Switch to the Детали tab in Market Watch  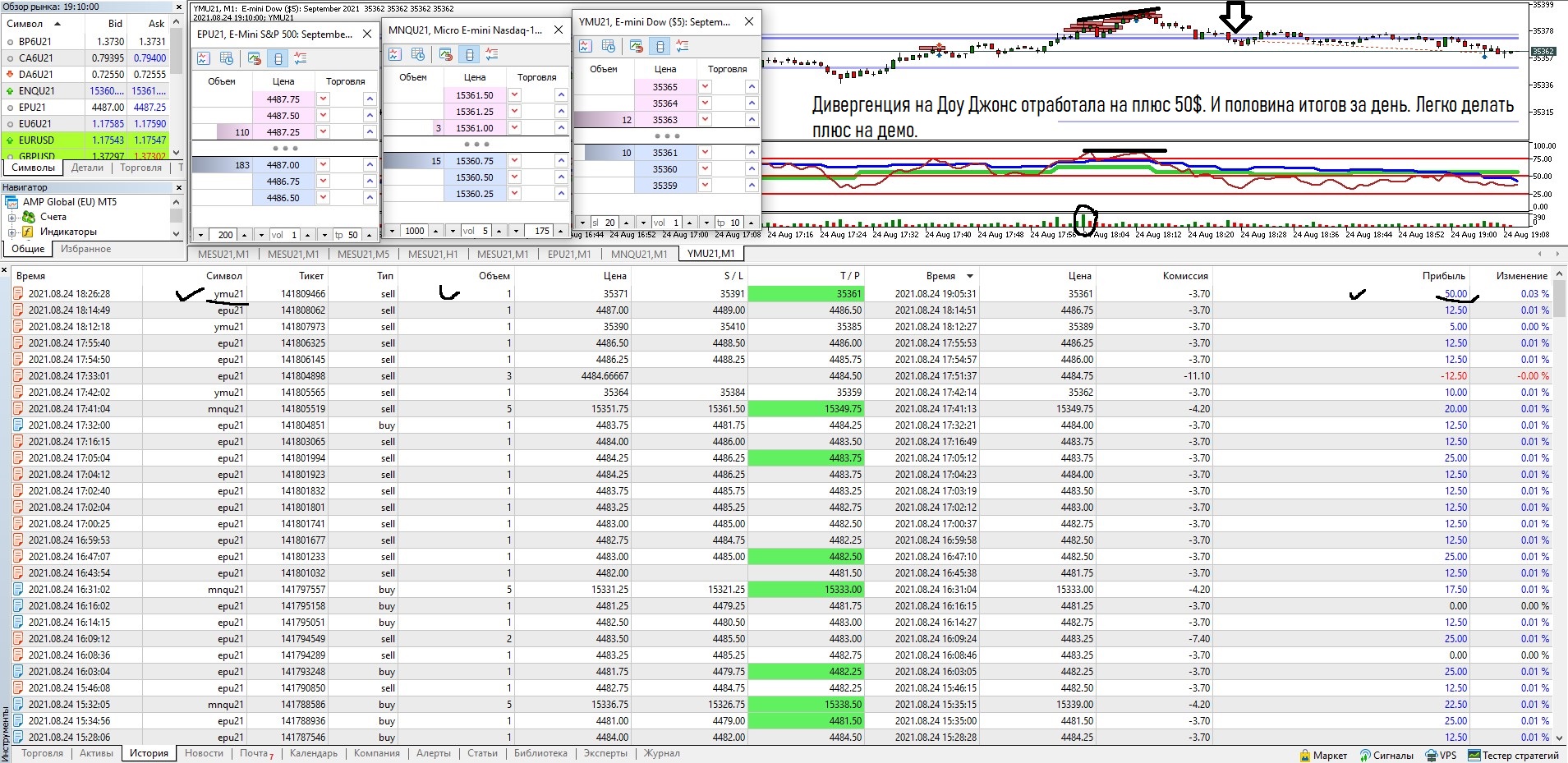[x=87, y=168]
